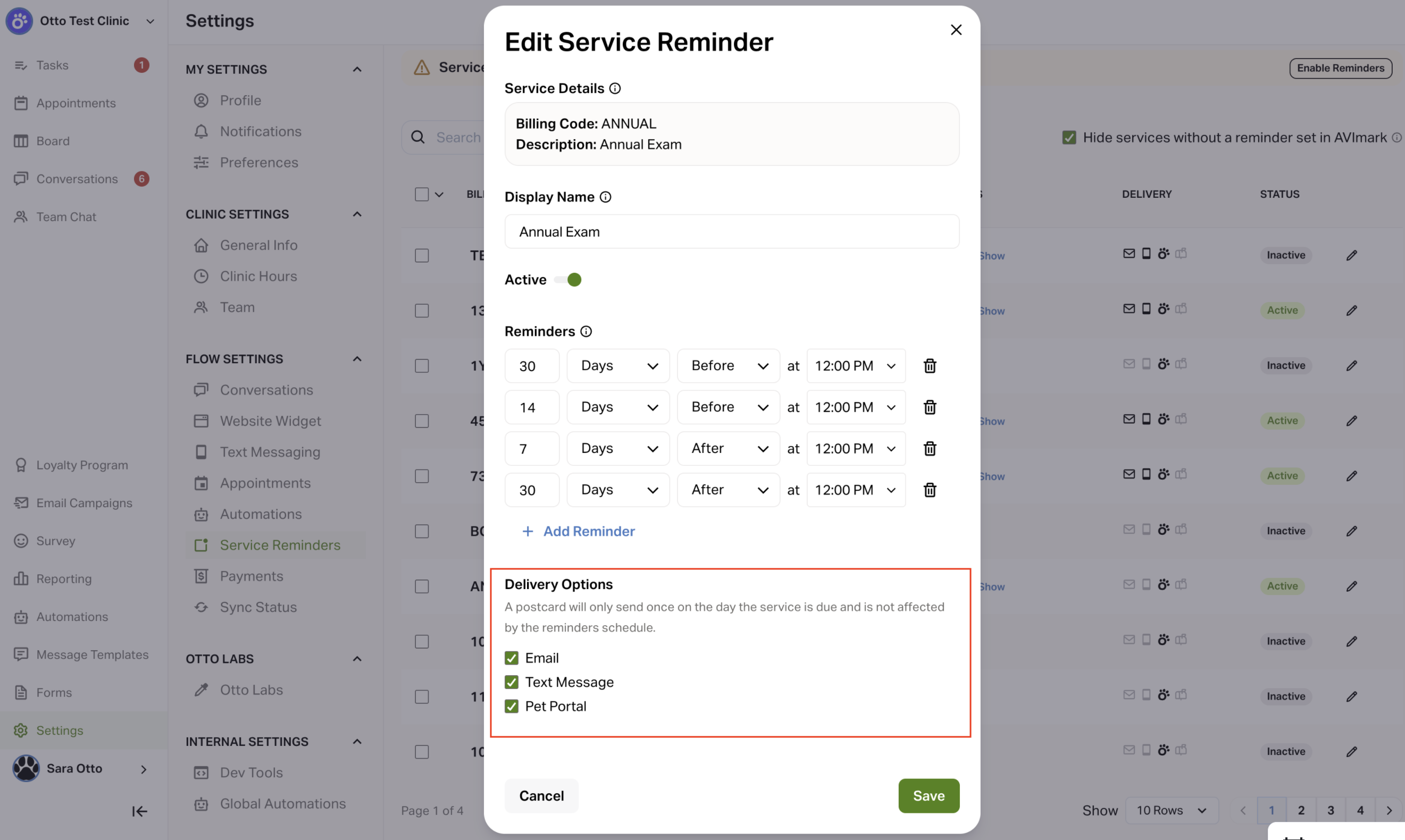Uncheck the Email delivery option
The image size is (1405, 840).
tap(511, 658)
